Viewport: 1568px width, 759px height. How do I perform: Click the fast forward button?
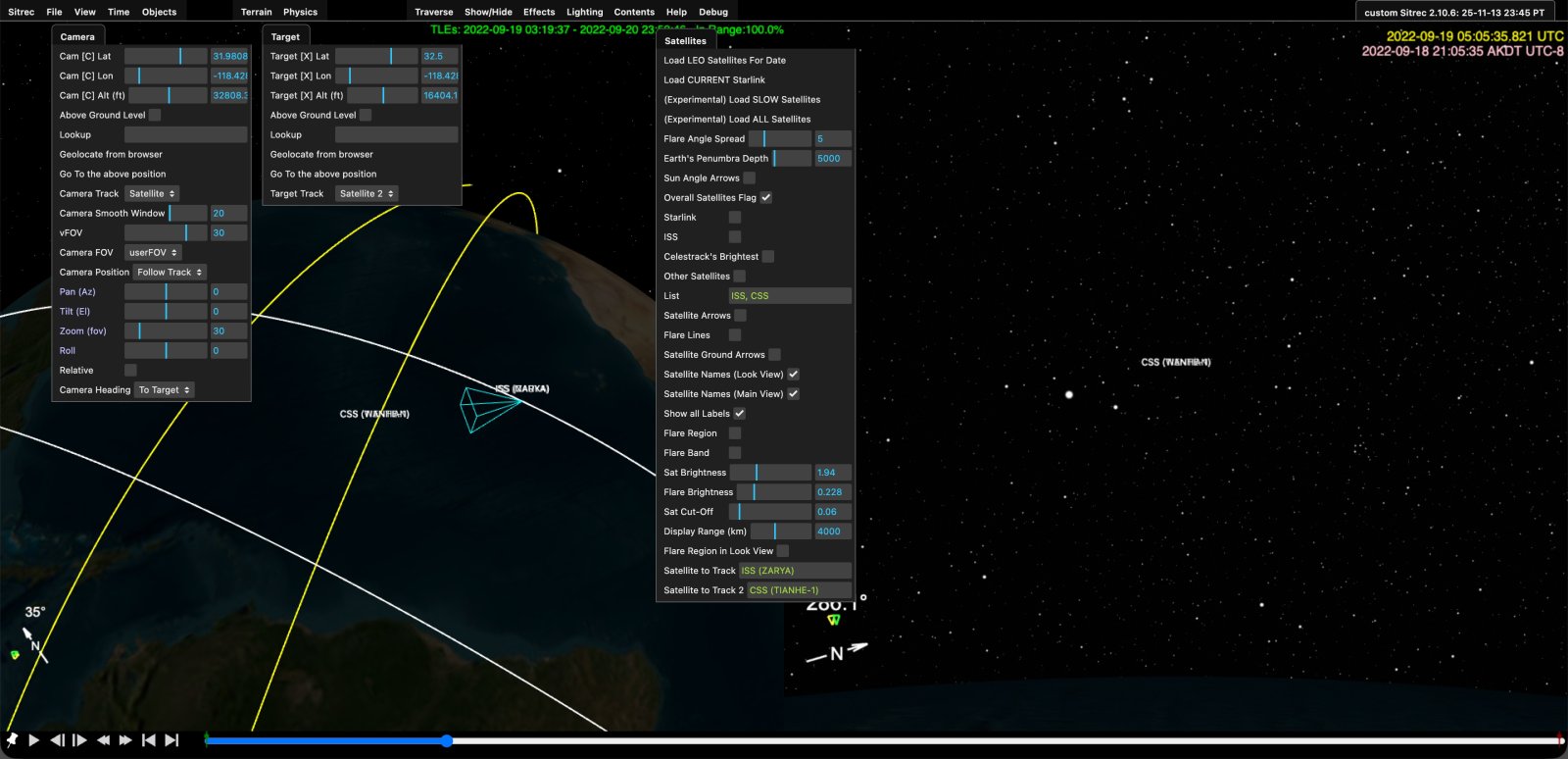(125, 740)
